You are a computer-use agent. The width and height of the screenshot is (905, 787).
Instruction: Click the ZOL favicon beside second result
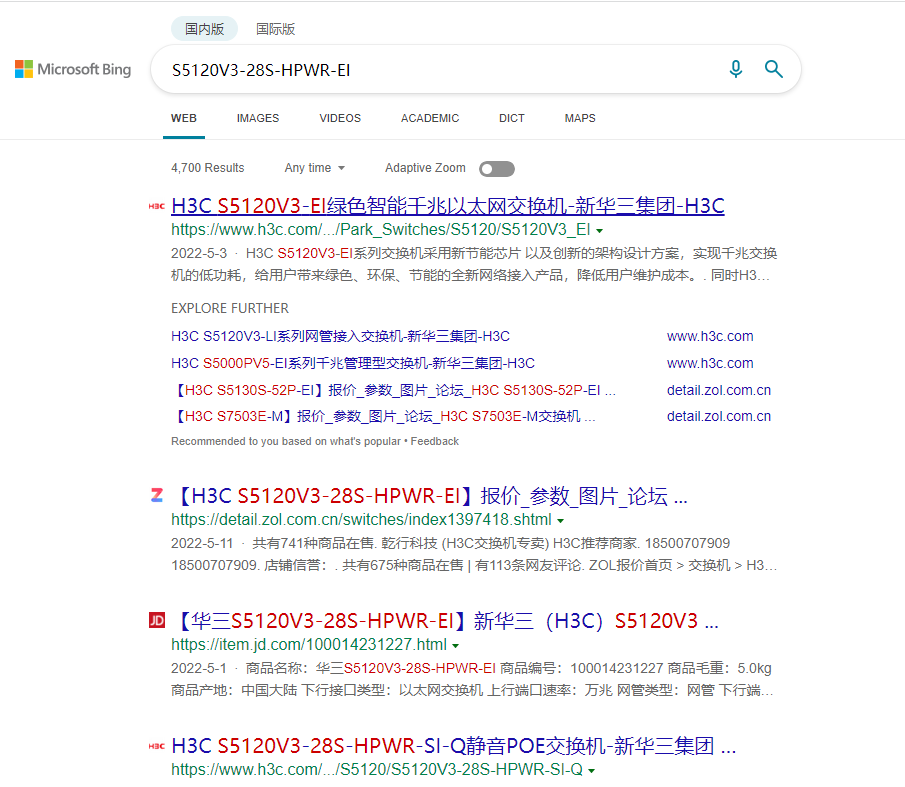coord(156,495)
